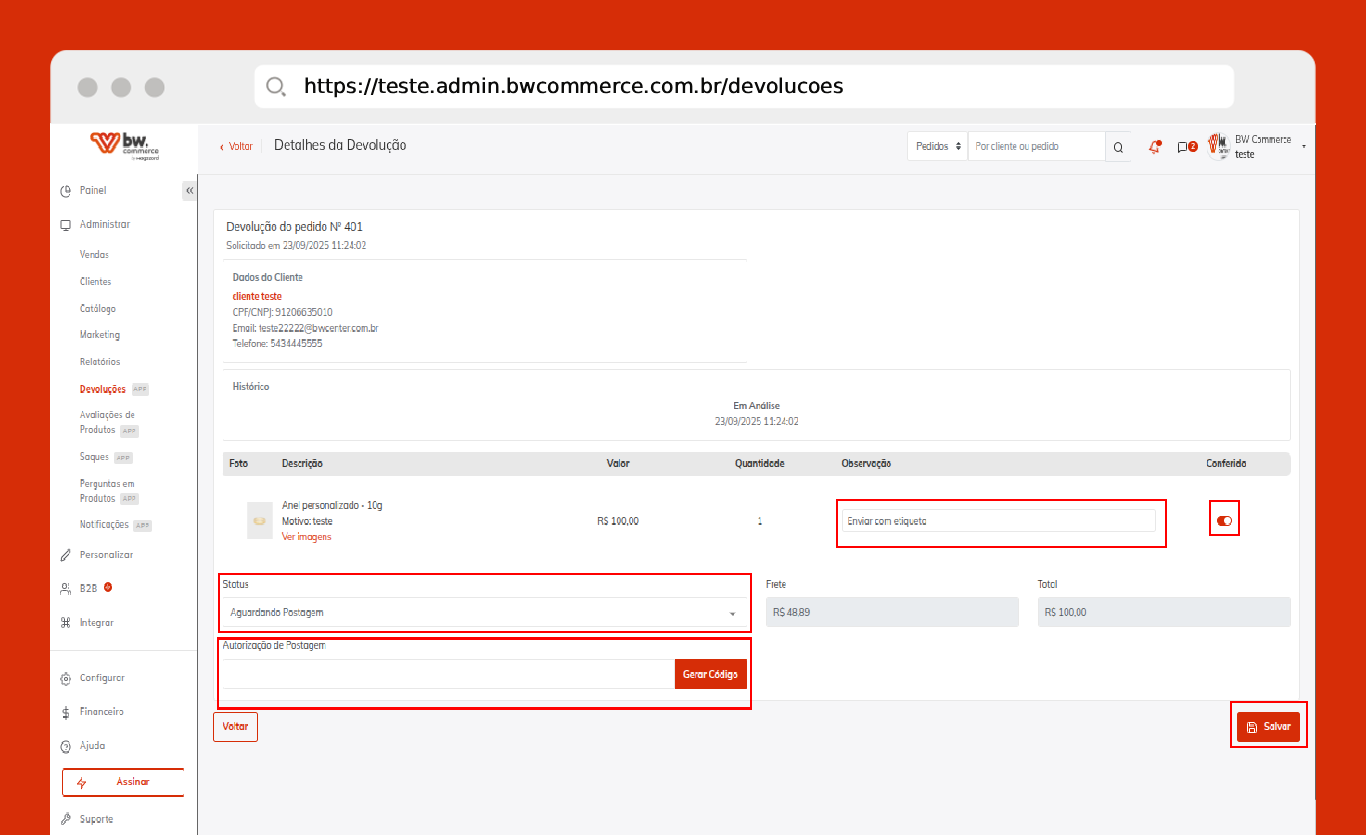The height and width of the screenshot is (835, 1366).
Task: Click the Observação text field
Action: (x=999, y=521)
